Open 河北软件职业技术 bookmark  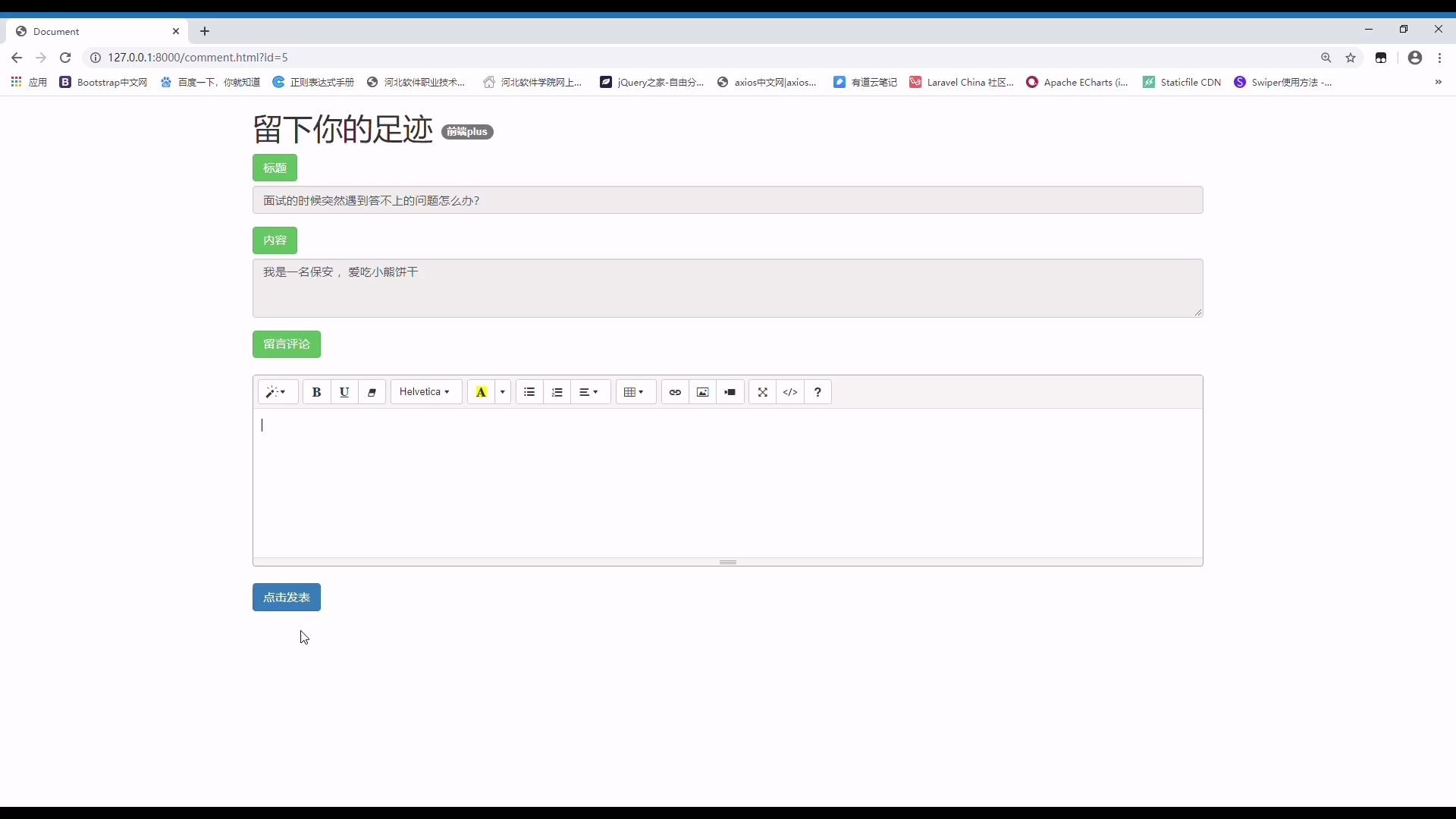[416, 82]
